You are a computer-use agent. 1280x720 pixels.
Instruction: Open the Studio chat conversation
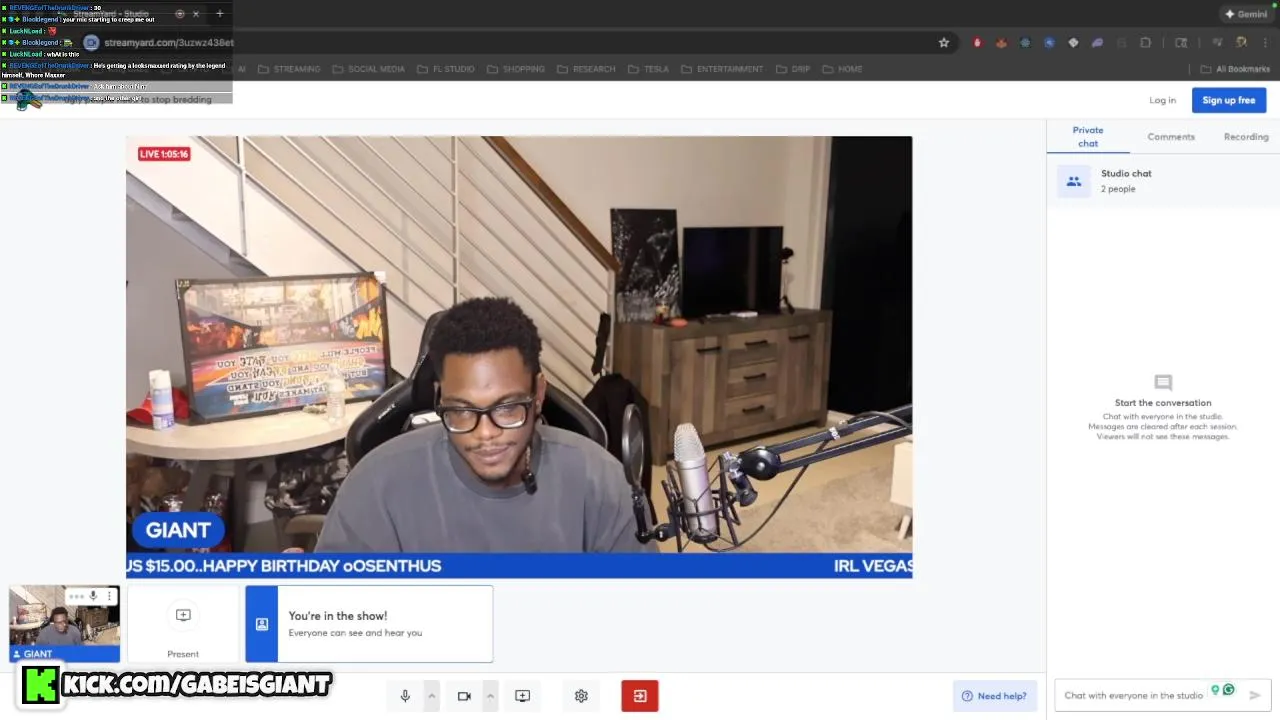click(x=1163, y=181)
